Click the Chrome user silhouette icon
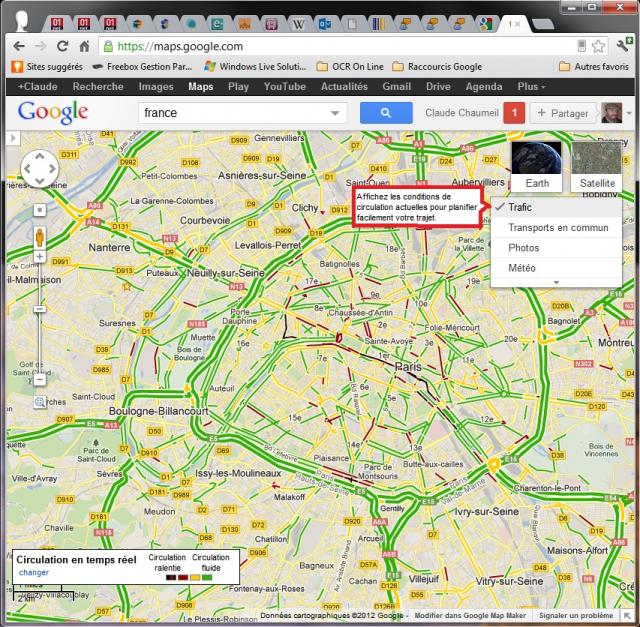Screen dimensions: 640x627 (x=21, y=22)
